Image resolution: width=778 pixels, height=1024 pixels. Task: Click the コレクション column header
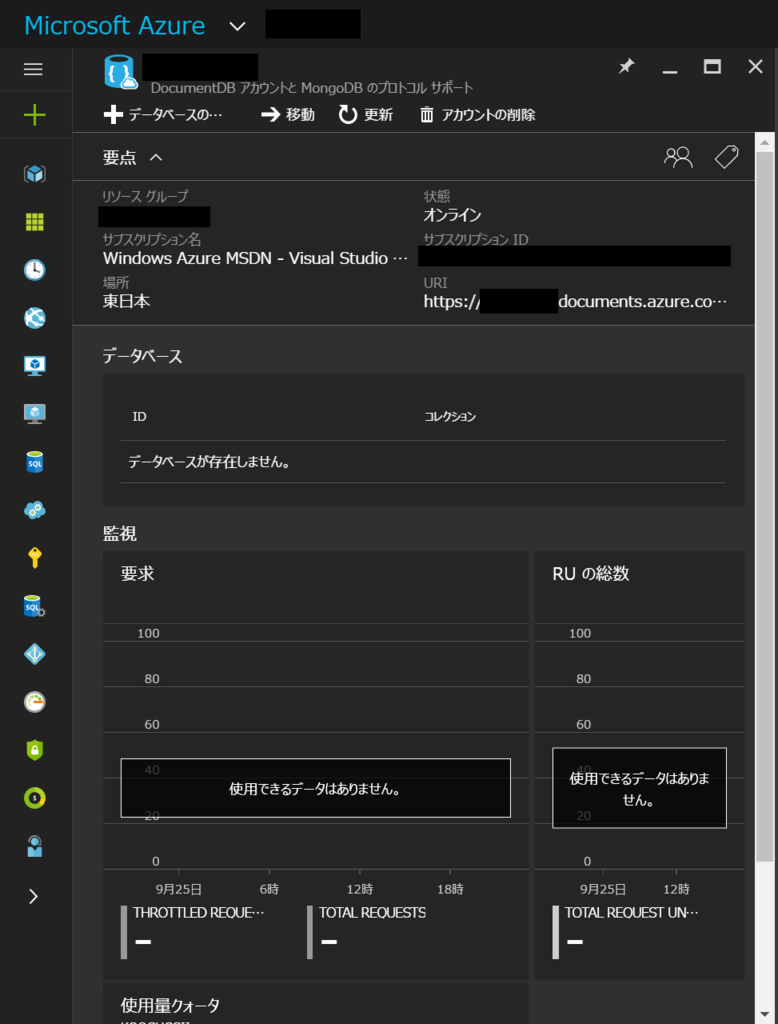450,417
